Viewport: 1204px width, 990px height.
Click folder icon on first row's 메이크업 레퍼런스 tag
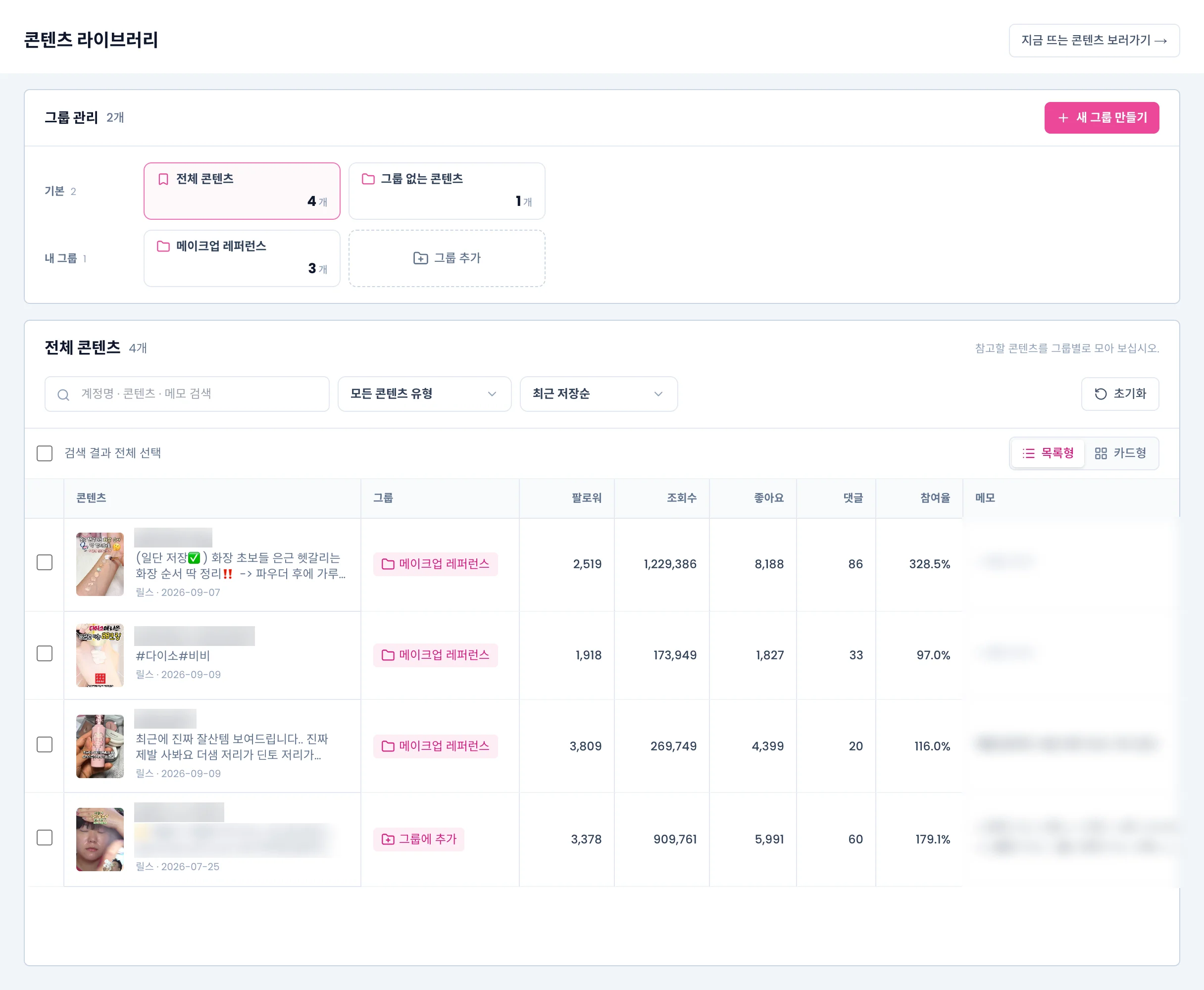(388, 564)
